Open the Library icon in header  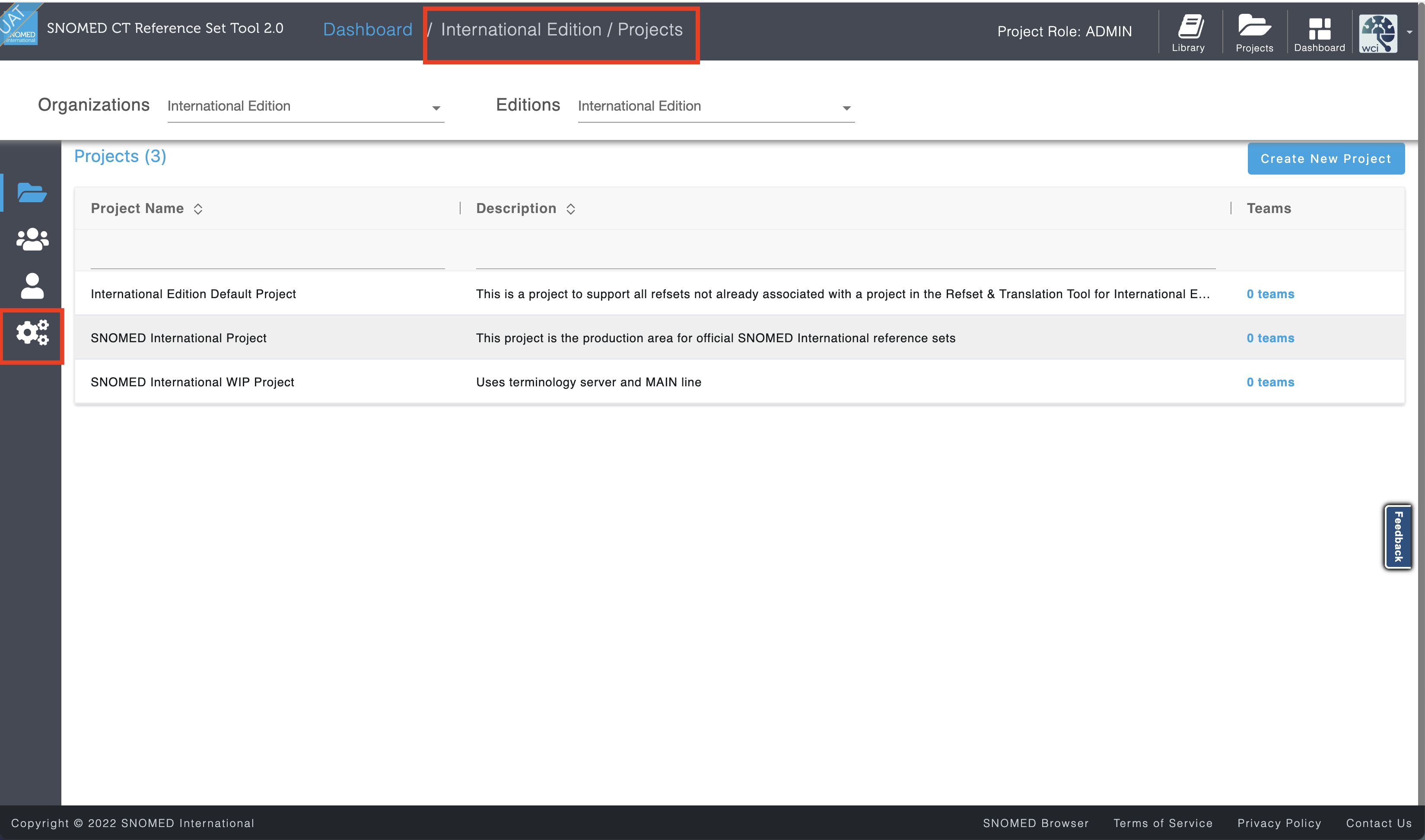(x=1188, y=33)
